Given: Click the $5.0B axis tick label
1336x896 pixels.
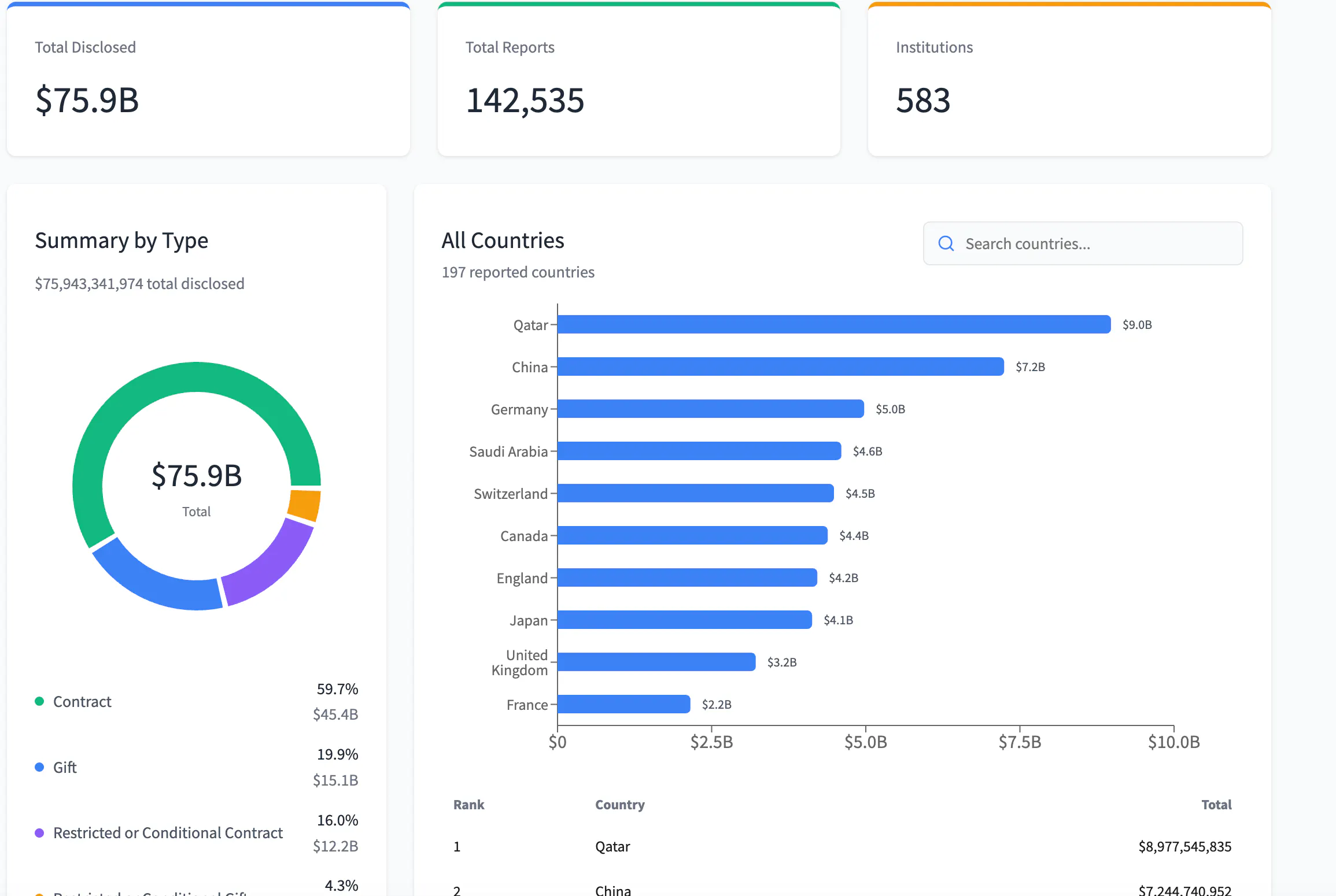Looking at the screenshot, I should 865,742.
